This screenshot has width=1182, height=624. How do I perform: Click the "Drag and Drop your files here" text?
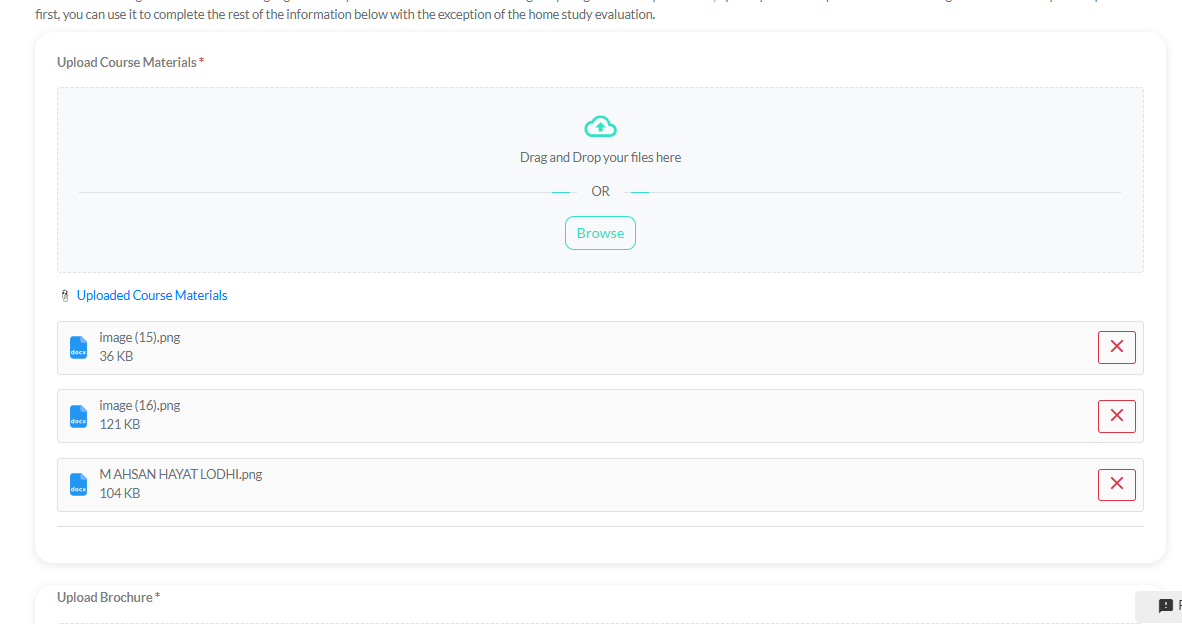tap(600, 158)
